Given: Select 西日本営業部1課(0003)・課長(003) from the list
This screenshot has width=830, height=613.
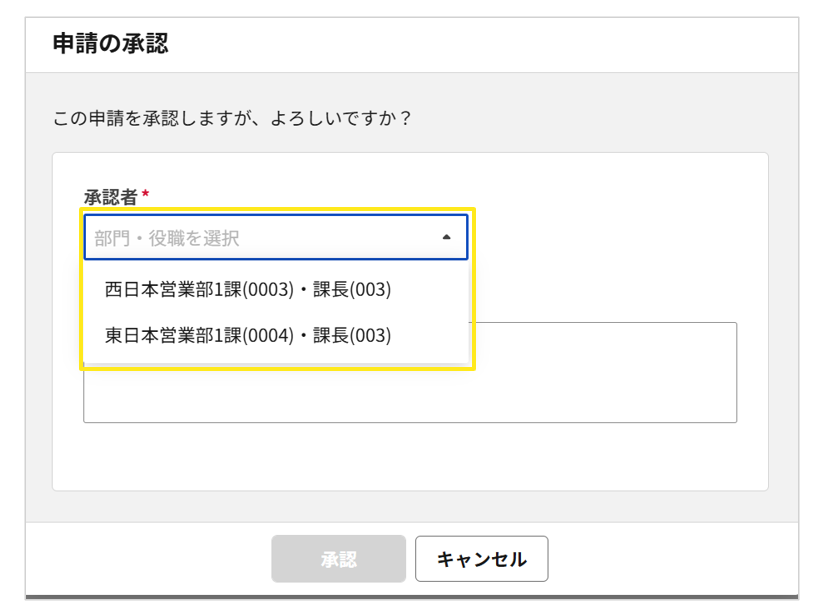Looking at the screenshot, I should (x=248, y=290).
